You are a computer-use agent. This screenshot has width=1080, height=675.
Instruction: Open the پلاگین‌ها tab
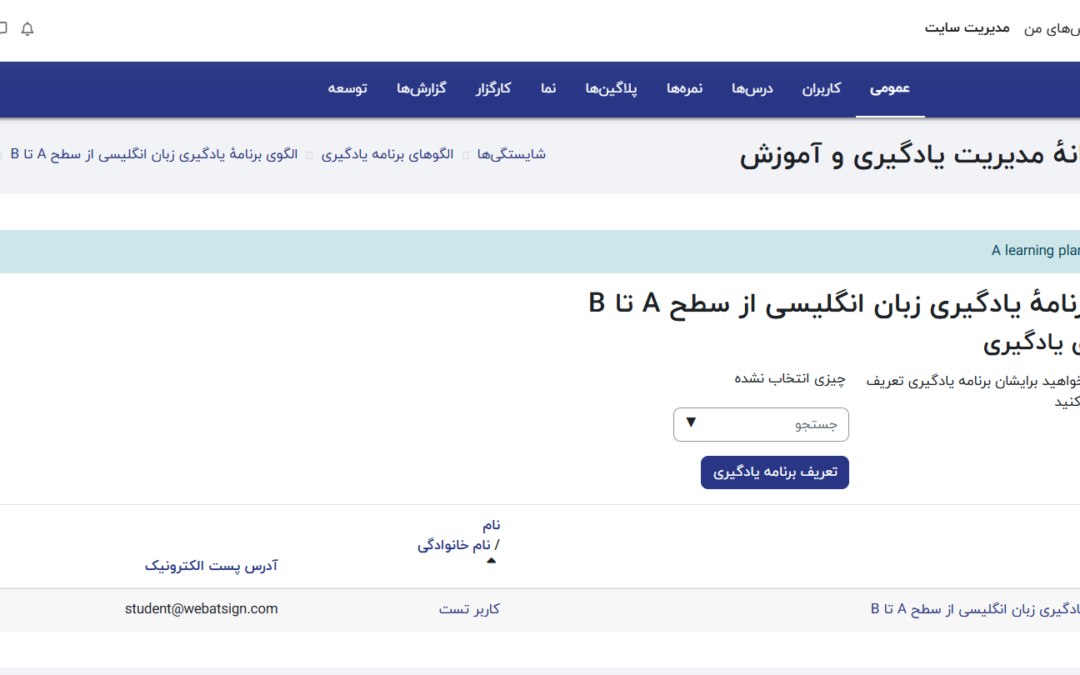(x=611, y=89)
